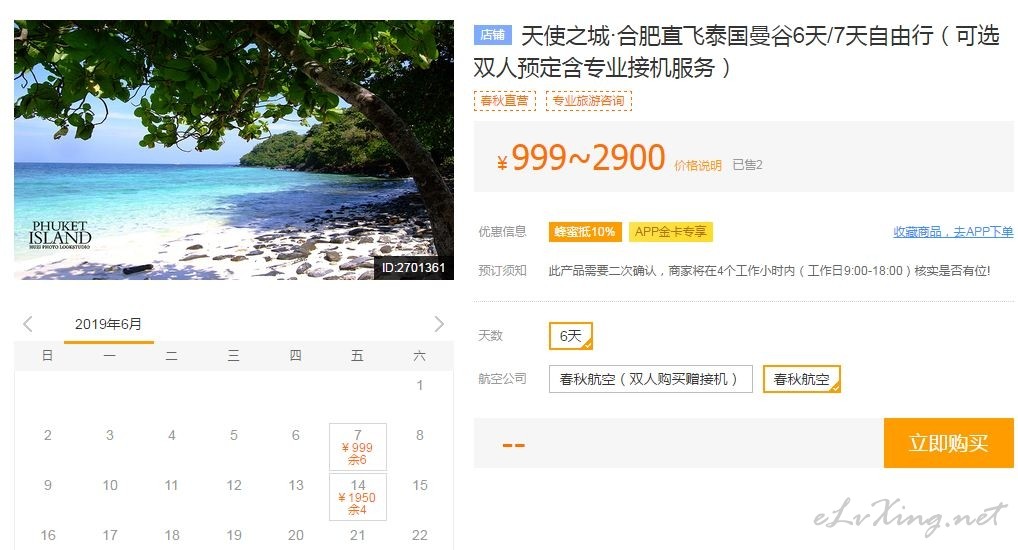Viewport: 1018px width, 550px height.
Task: Go to previous month in calendar
Action: click(27, 323)
